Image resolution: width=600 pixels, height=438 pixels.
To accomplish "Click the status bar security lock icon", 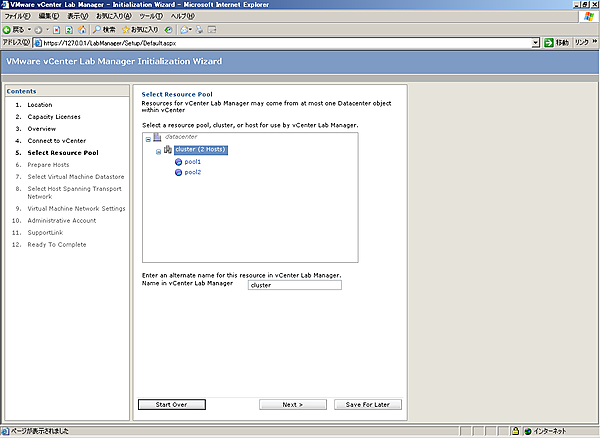I will [x=515, y=431].
